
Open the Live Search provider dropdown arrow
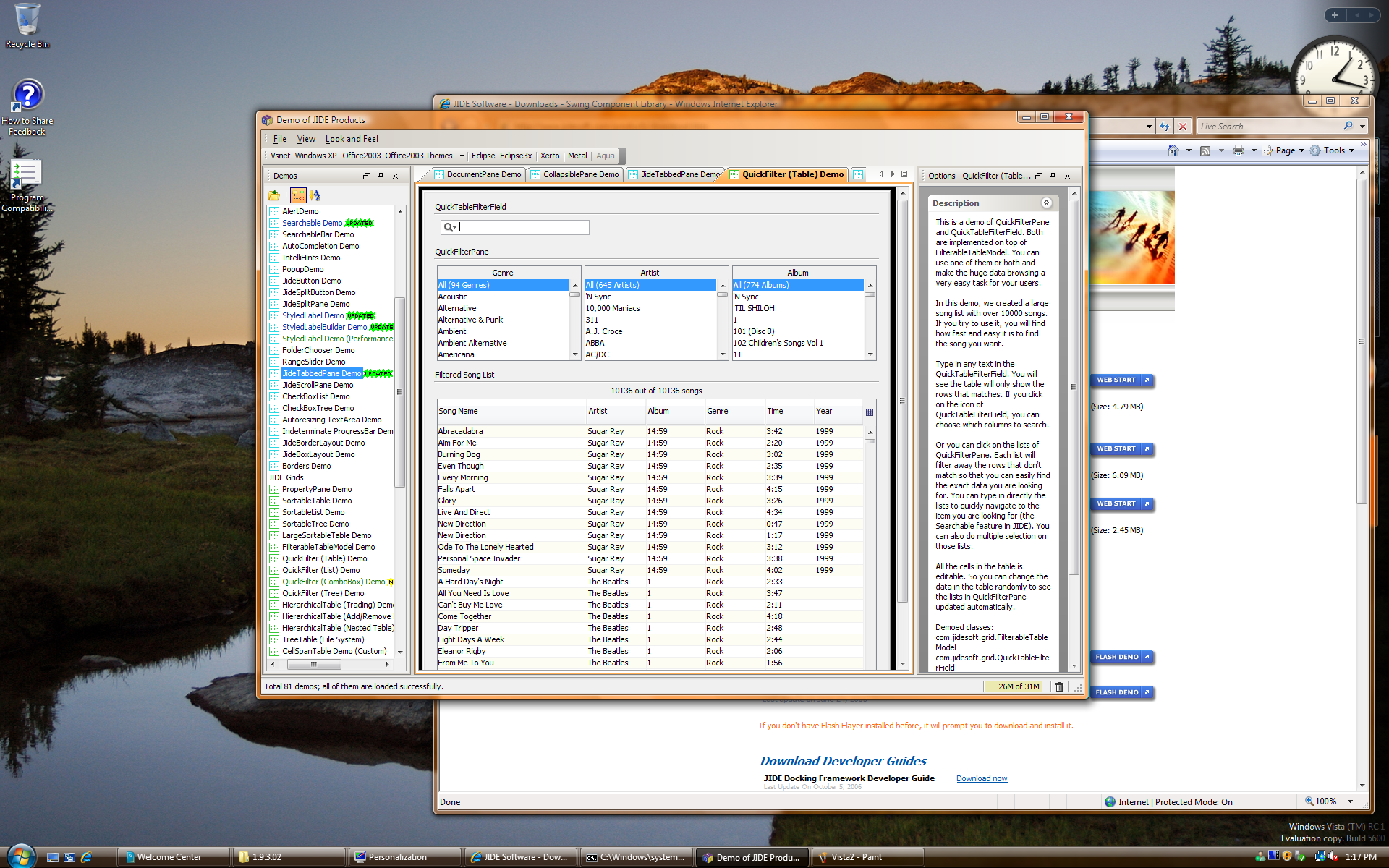pyautogui.click(x=1362, y=127)
